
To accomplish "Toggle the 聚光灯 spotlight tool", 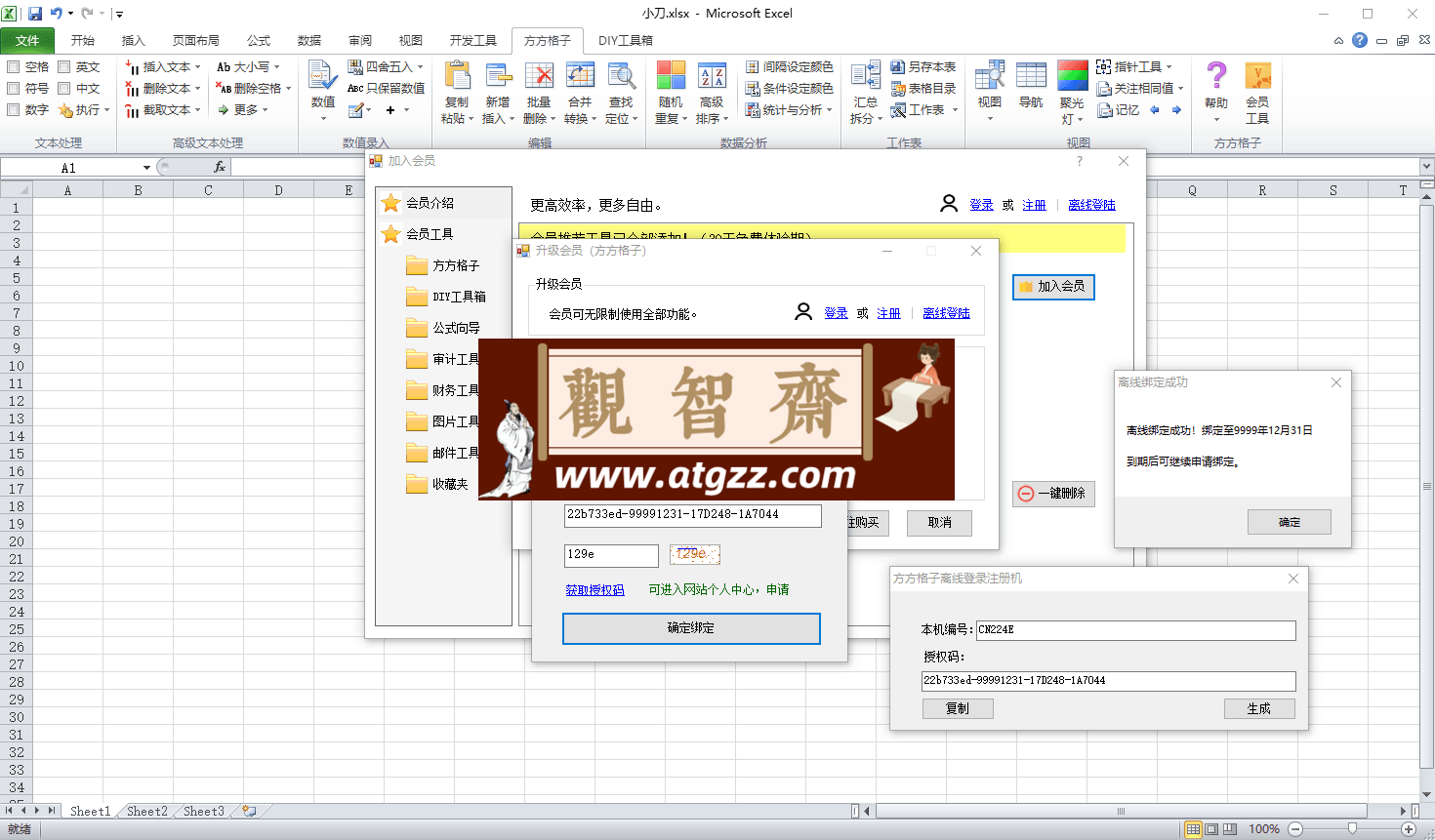I will [x=1072, y=94].
